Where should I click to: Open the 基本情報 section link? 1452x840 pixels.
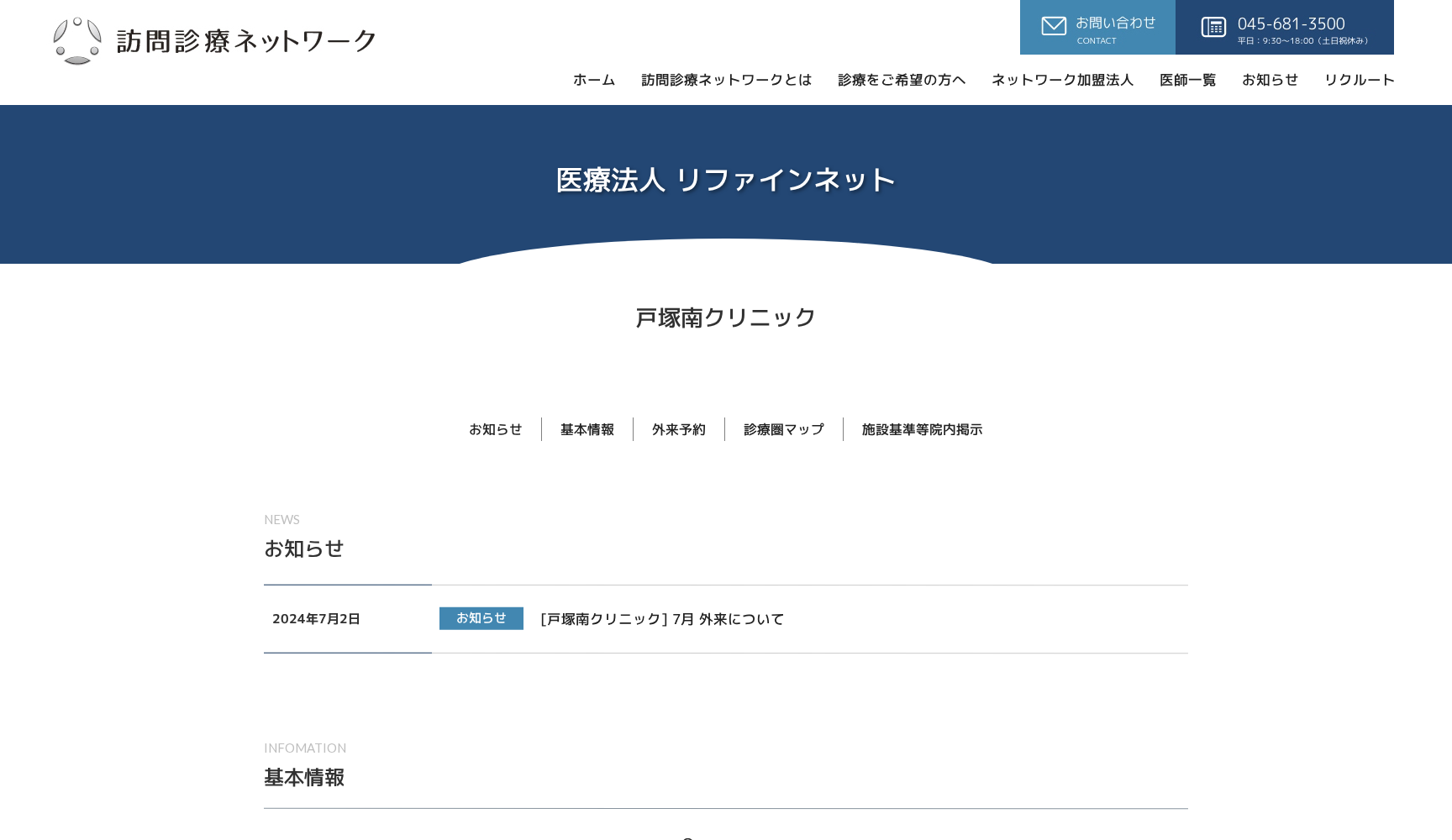(x=587, y=429)
